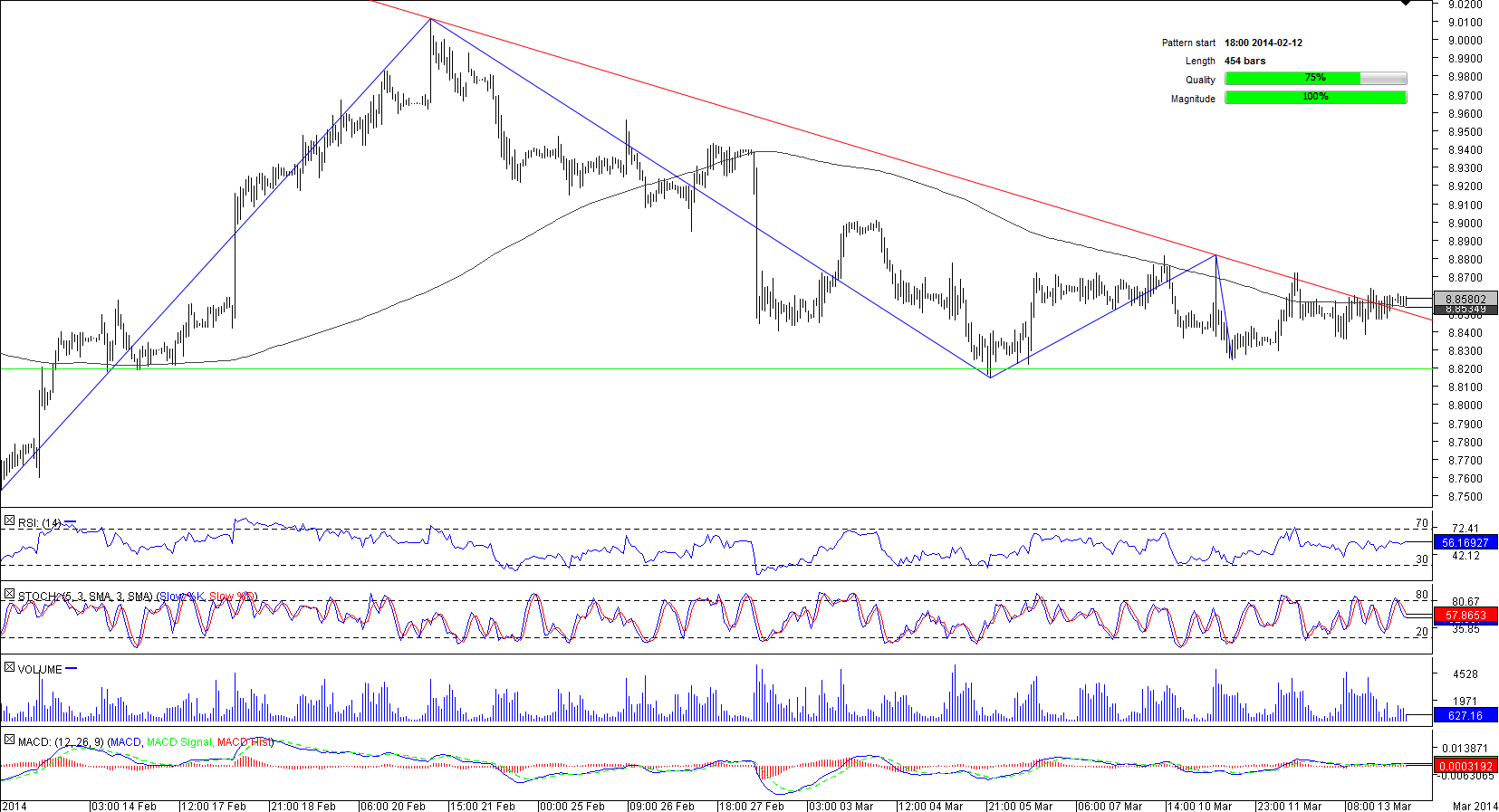Image resolution: width=1499 pixels, height=812 pixels.
Task: Click the Magnitude 100% progress bar
Action: click(x=1315, y=98)
